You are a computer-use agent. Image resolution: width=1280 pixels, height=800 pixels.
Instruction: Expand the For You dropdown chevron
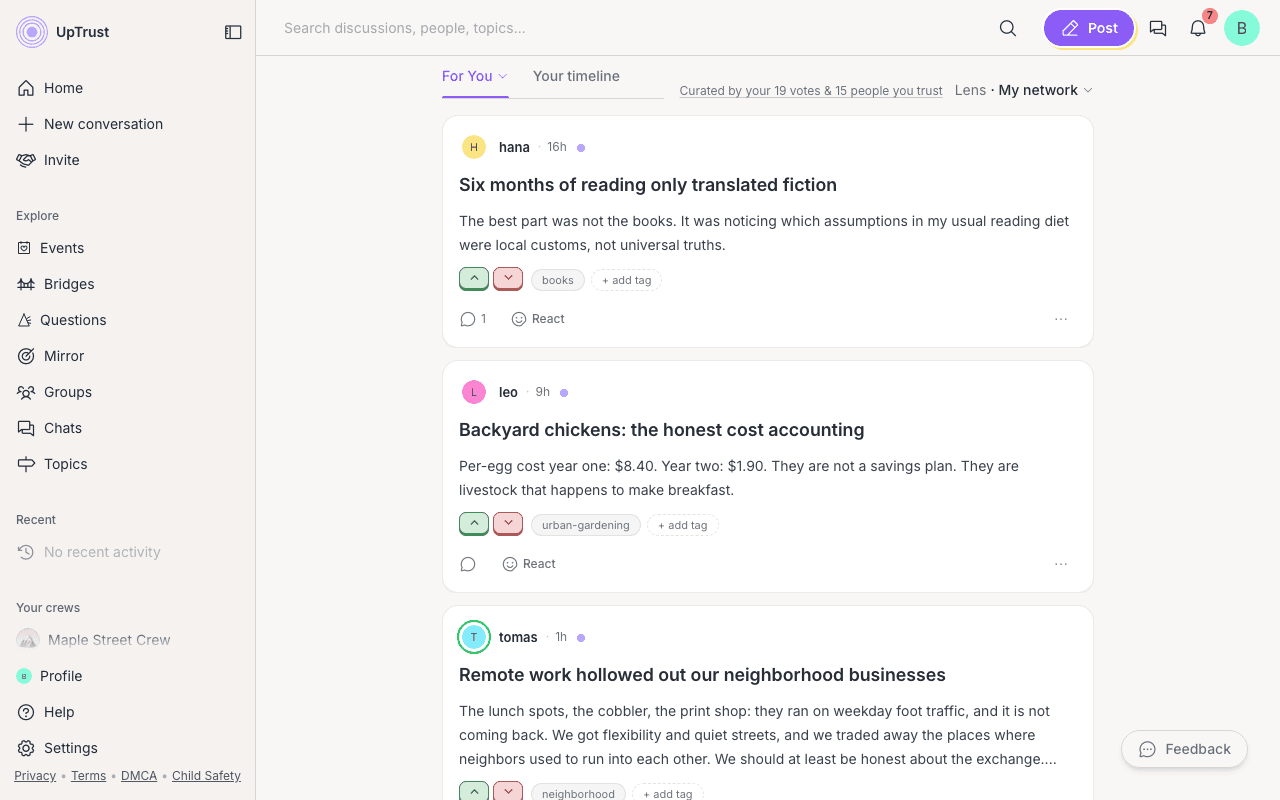coord(503,76)
